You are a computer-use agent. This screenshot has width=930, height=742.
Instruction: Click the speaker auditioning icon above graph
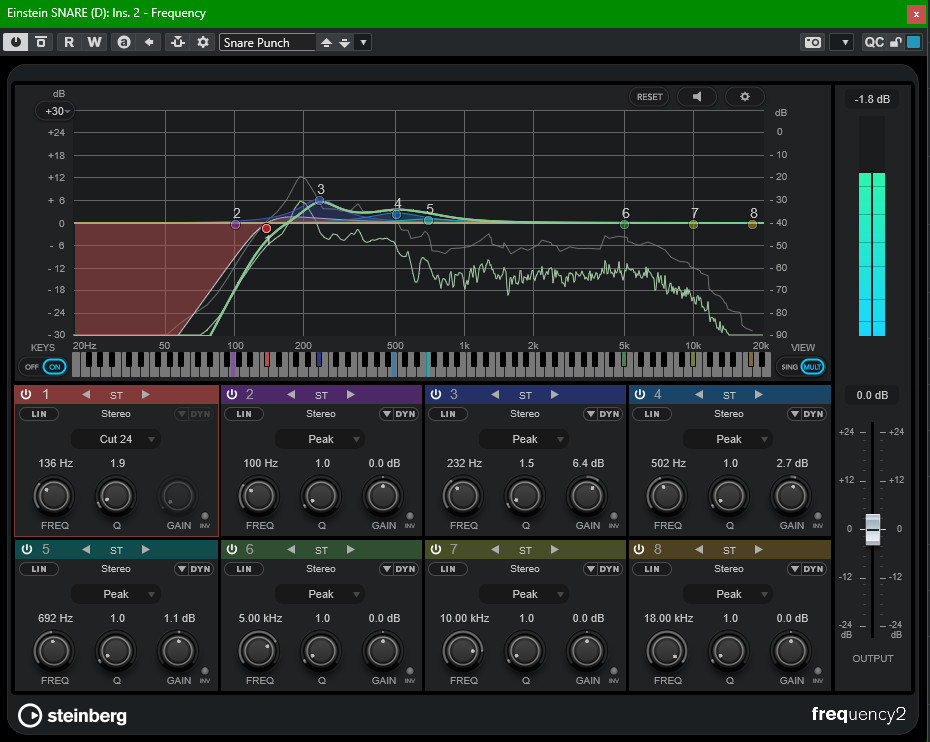point(697,97)
